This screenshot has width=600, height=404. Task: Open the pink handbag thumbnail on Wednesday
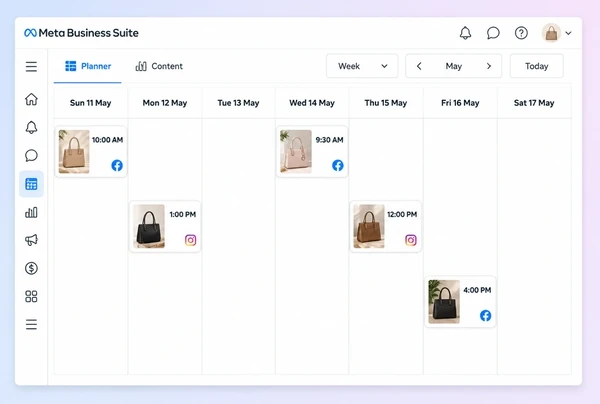pos(296,152)
